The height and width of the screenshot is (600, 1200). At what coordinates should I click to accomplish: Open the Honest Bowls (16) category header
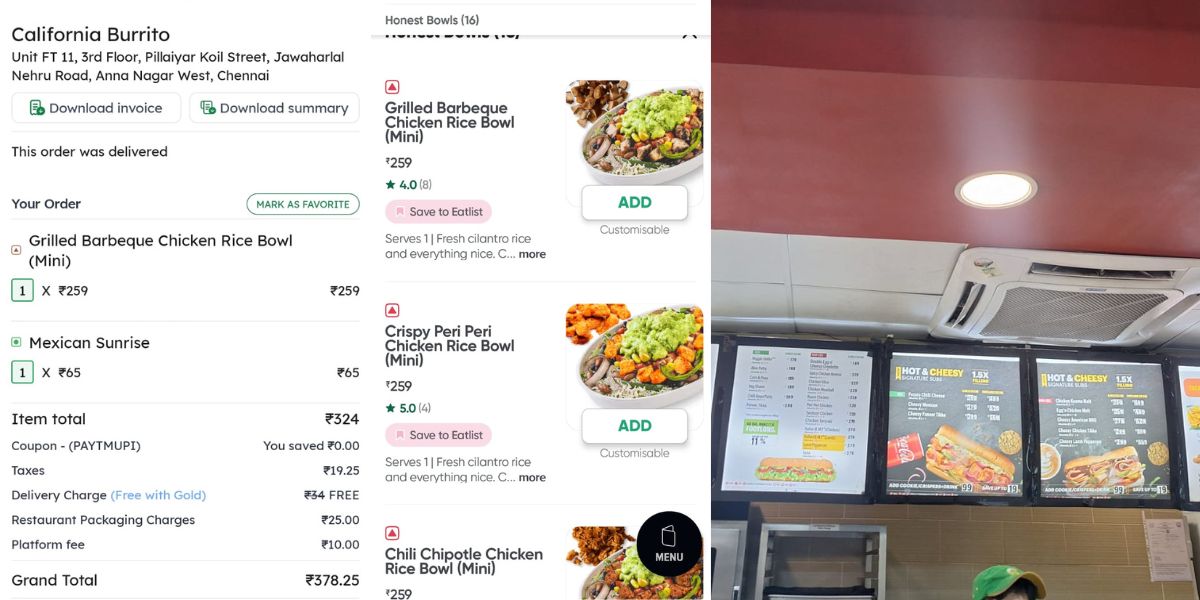pyautogui.click(x=432, y=20)
